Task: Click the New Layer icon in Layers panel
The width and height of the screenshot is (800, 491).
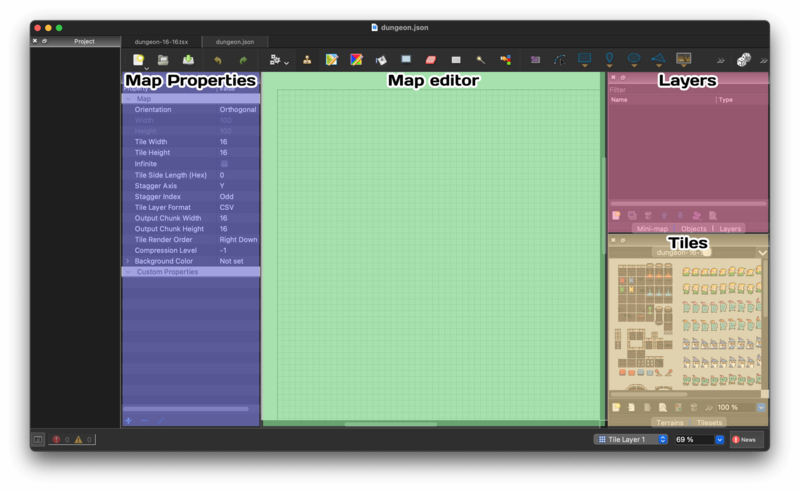Action: click(x=616, y=215)
